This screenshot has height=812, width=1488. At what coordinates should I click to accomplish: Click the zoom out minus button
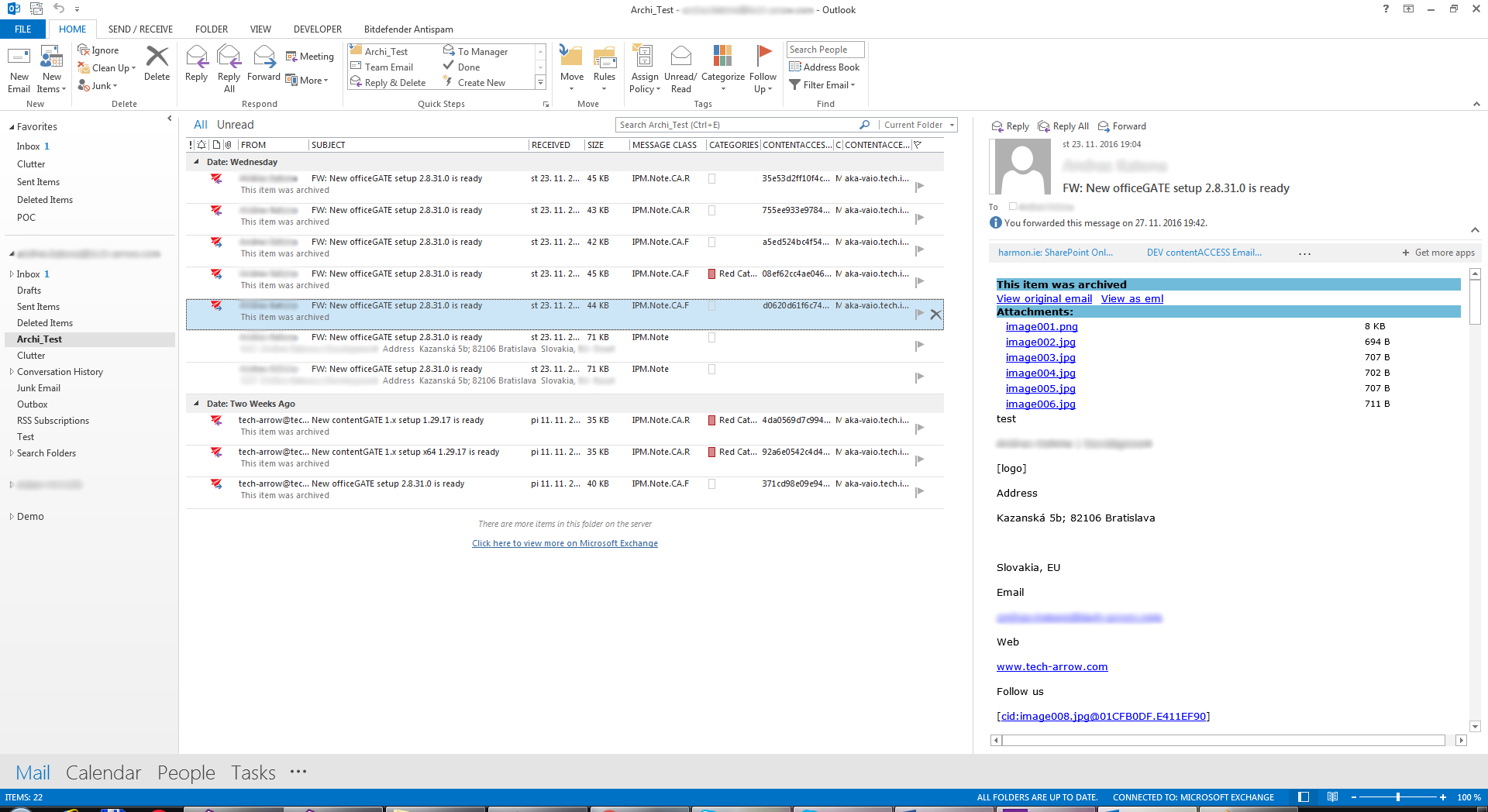pyautogui.click(x=1354, y=797)
